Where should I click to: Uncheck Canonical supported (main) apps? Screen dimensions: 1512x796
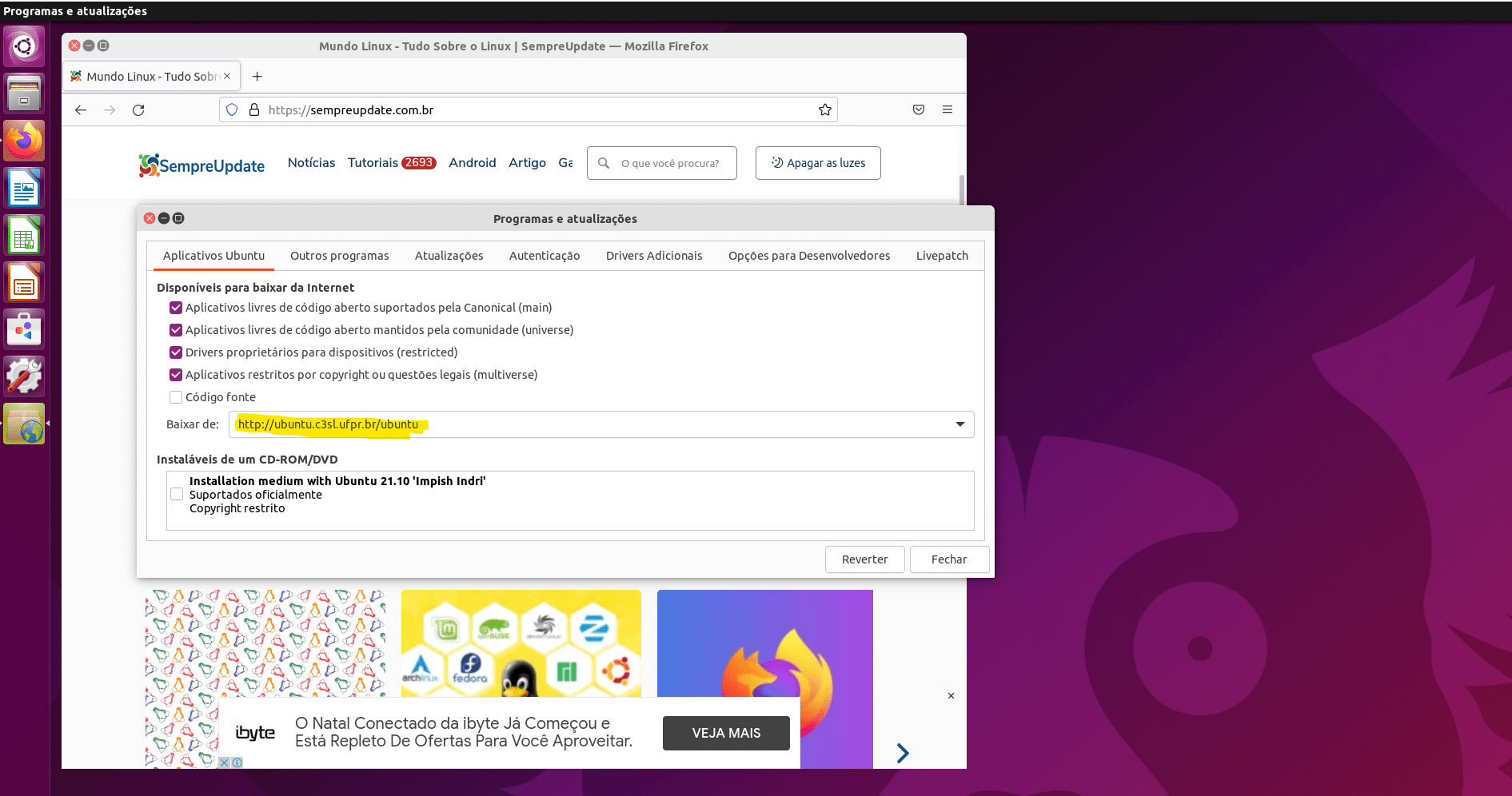coord(176,308)
